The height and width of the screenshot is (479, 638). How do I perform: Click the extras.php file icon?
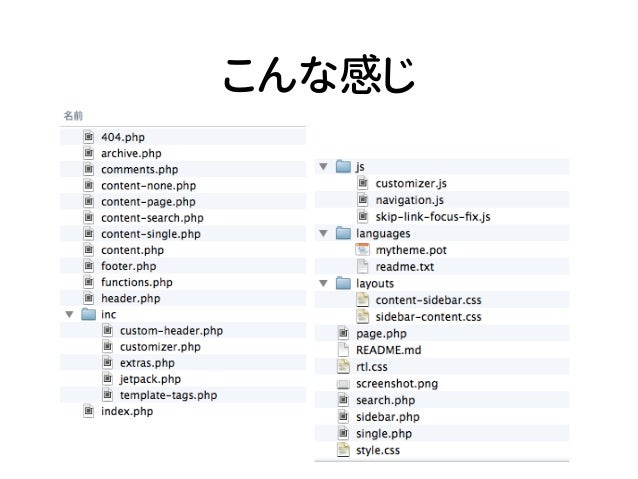pos(107,363)
